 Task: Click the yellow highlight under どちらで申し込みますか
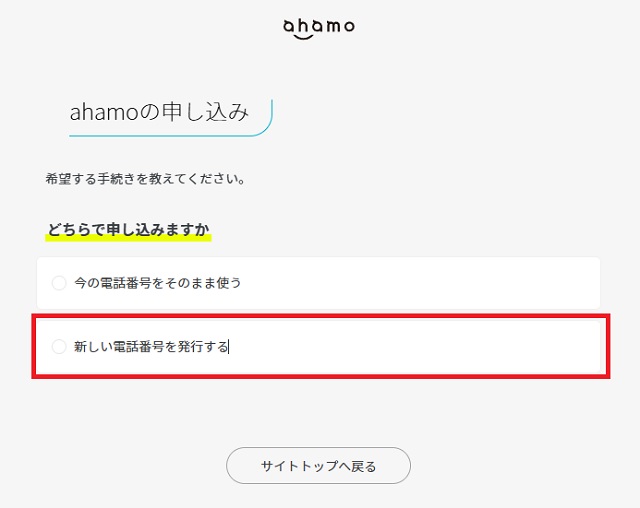(128, 238)
